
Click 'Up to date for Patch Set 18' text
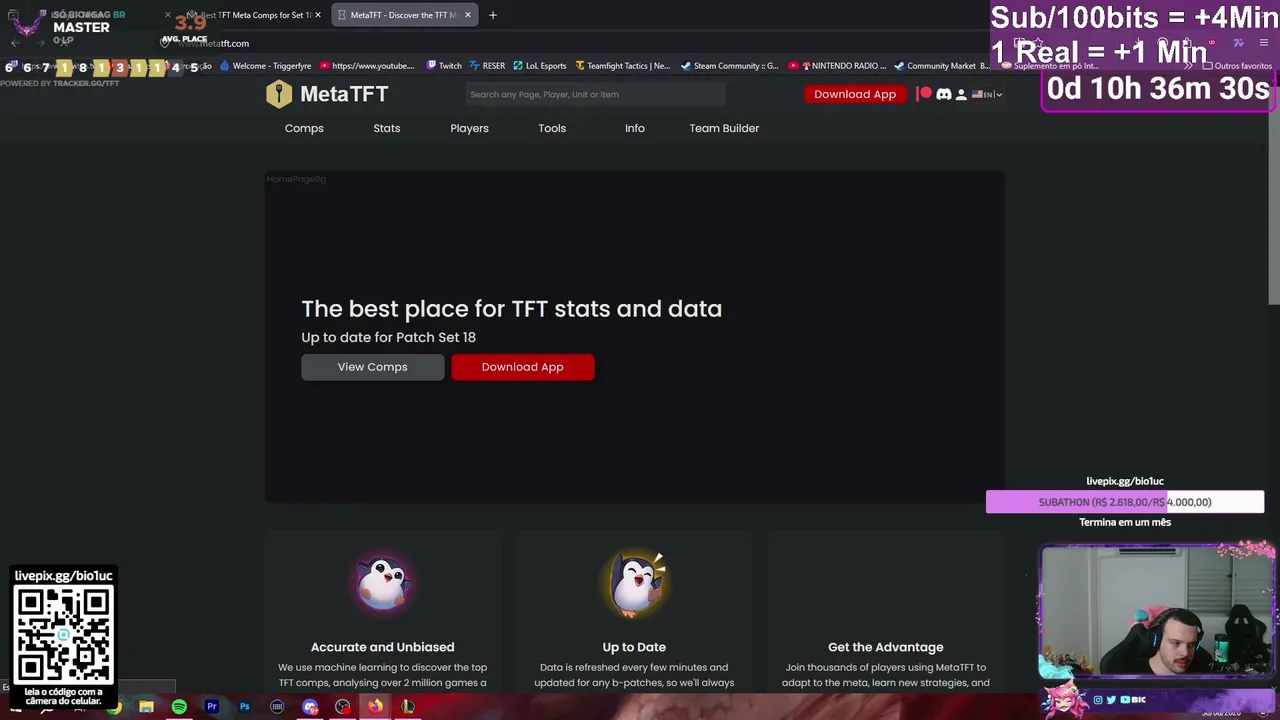(389, 337)
